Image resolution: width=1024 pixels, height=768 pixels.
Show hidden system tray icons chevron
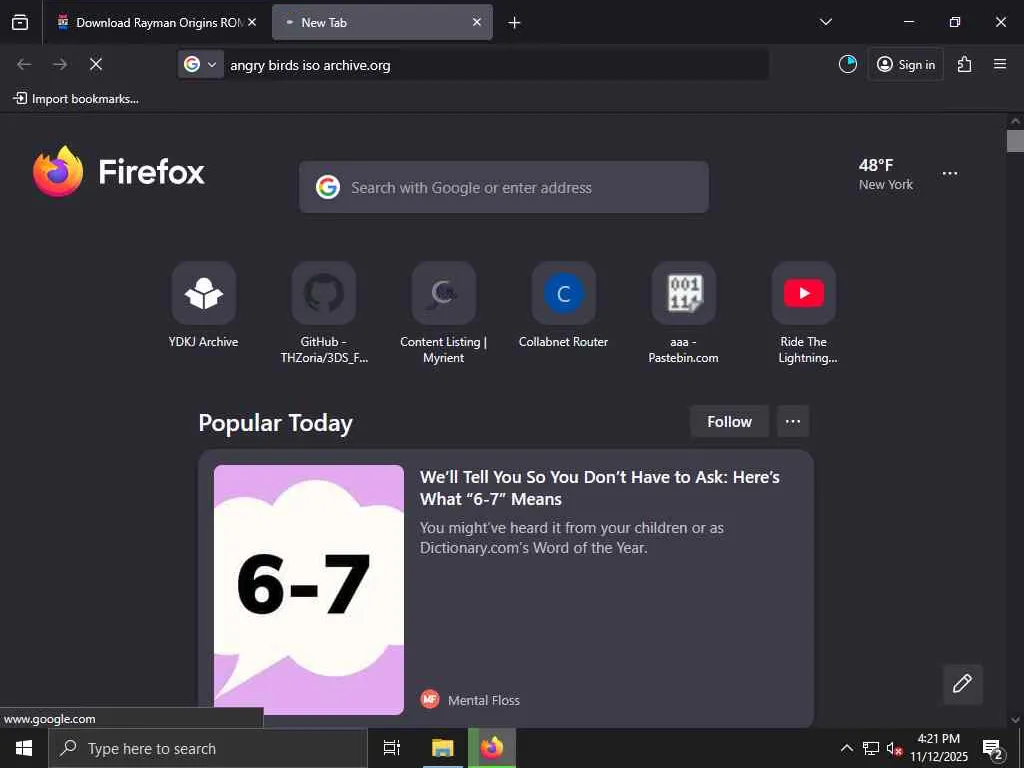(x=846, y=748)
